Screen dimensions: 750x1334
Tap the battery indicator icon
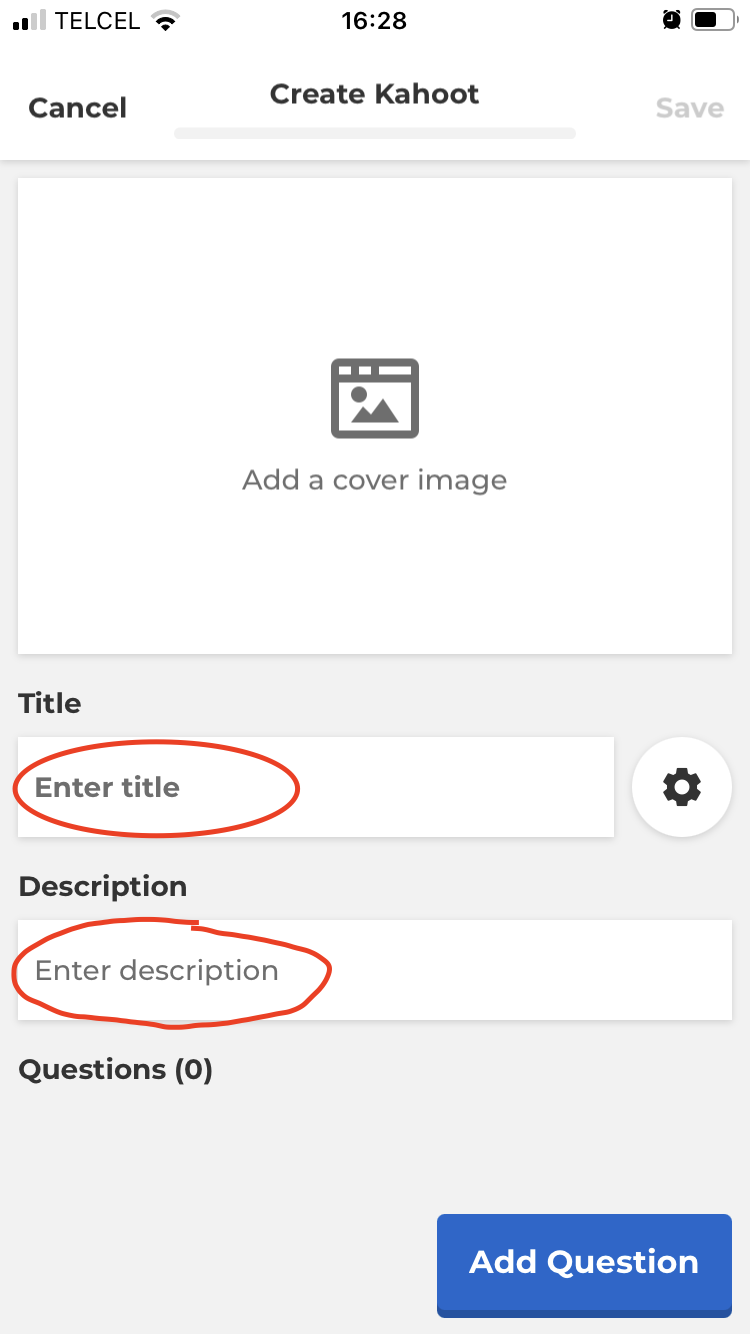coord(713,20)
